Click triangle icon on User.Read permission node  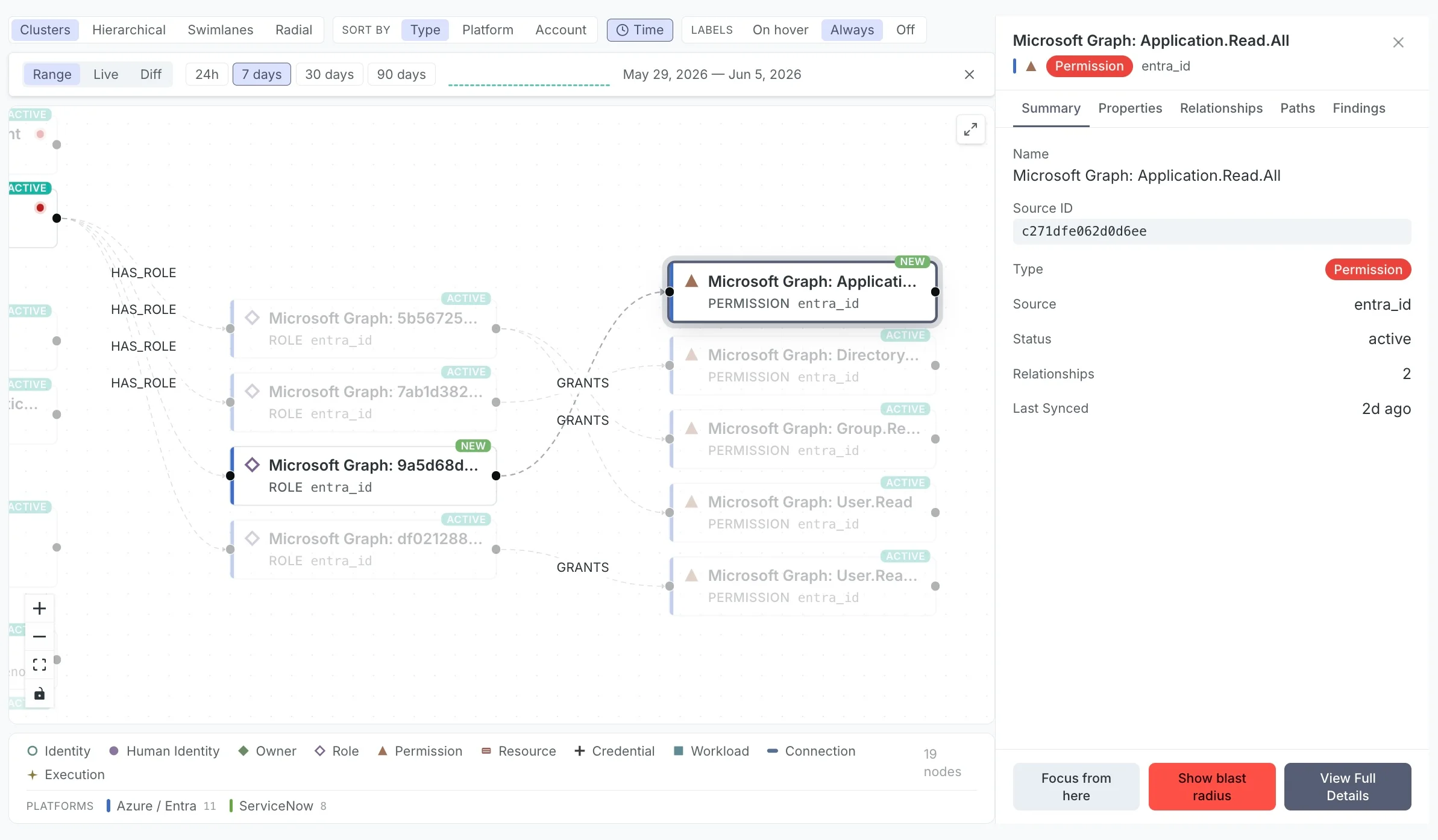pos(692,502)
